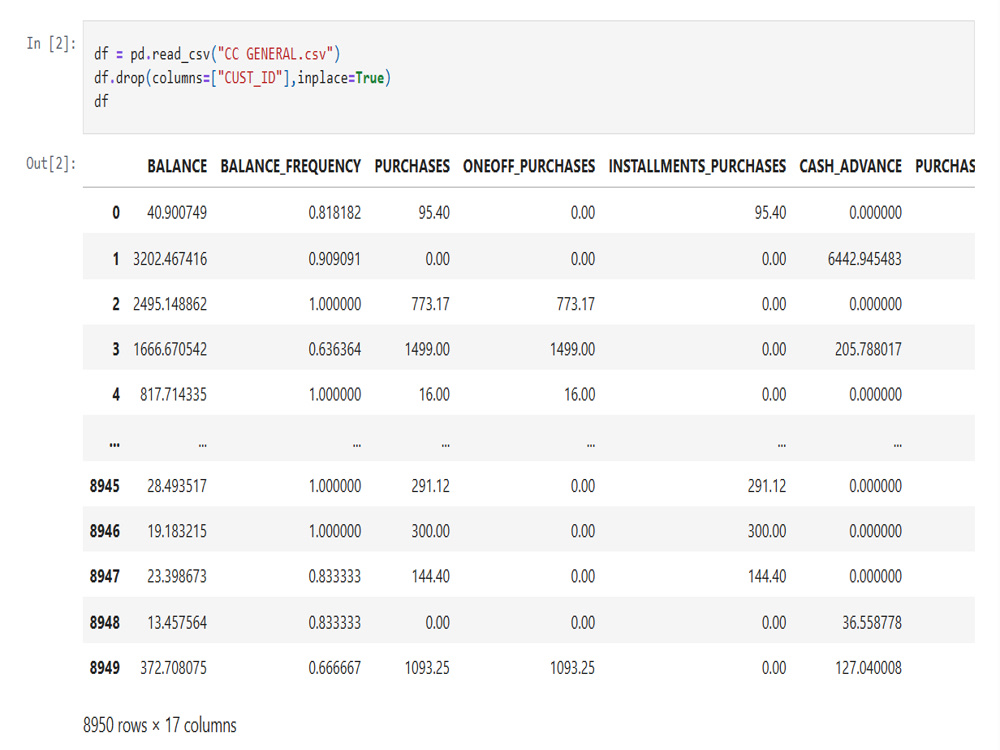The height and width of the screenshot is (750, 1000).
Task: Click the row index 1 label
Action: (x=115, y=259)
